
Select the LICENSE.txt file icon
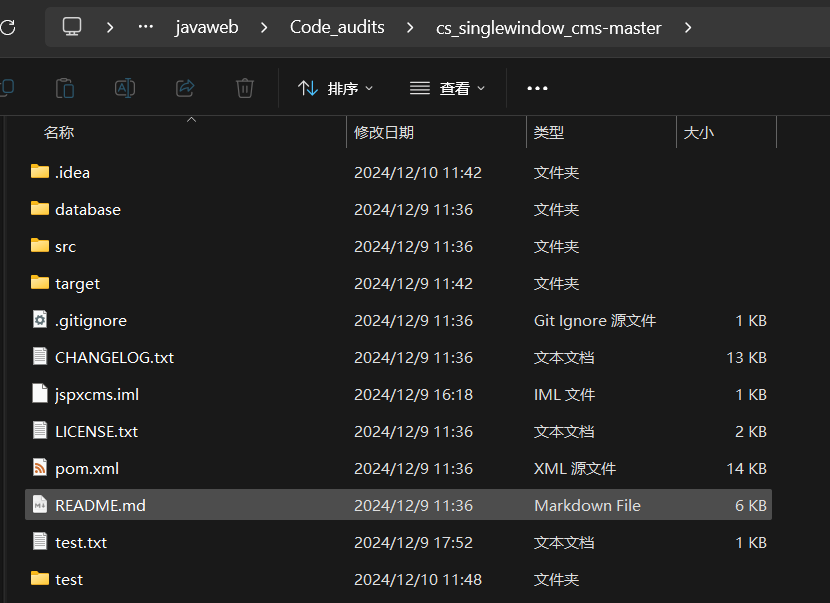[x=40, y=430]
